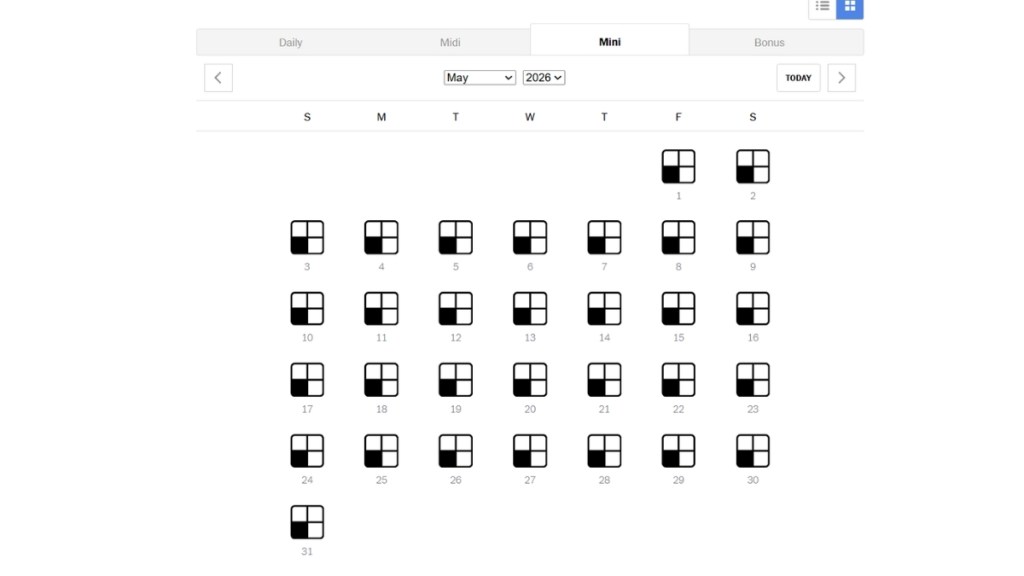Switch to the Daily tab
1024x576 pixels.
pyautogui.click(x=291, y=42)
